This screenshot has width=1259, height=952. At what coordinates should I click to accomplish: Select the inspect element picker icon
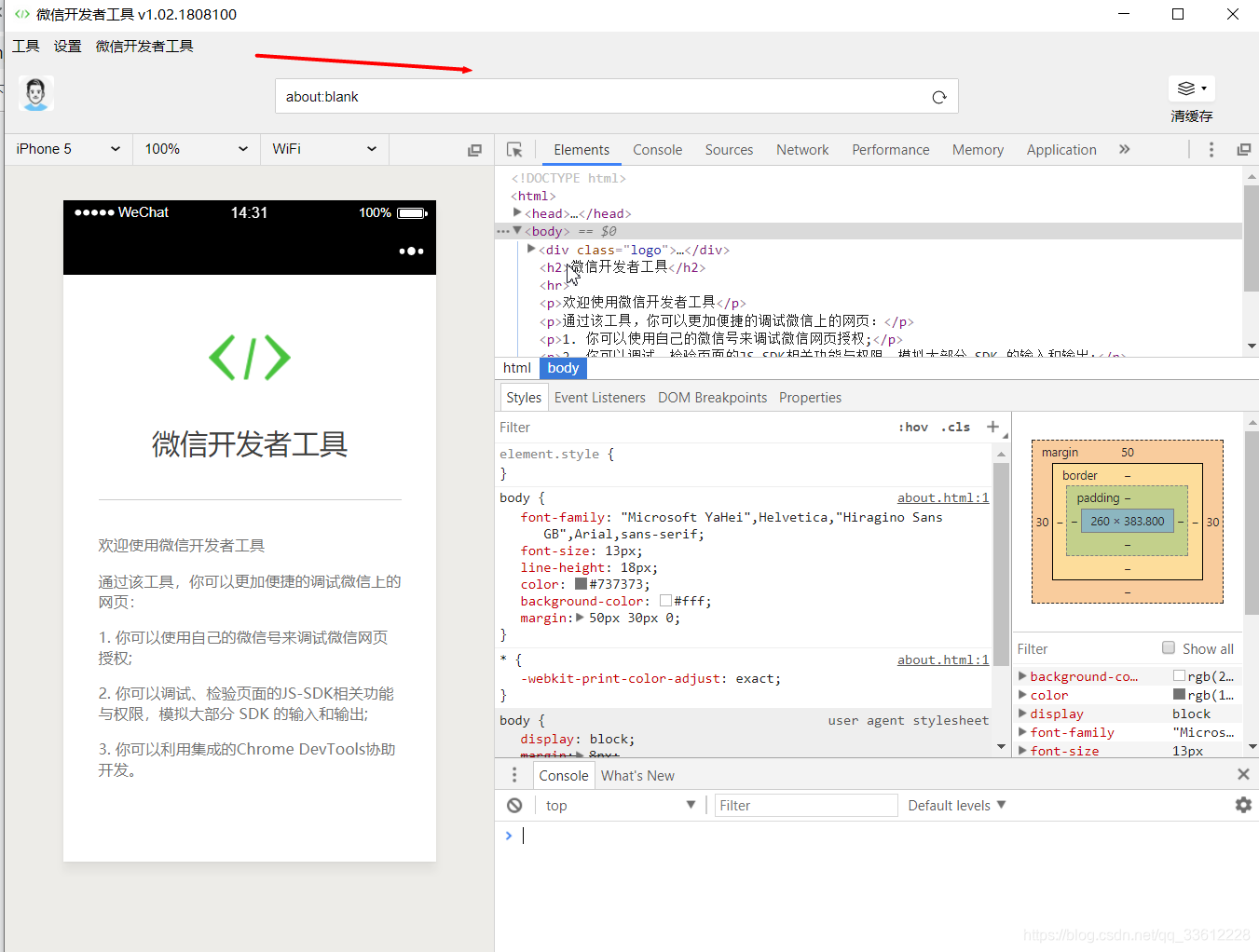(x=515, y=149)
